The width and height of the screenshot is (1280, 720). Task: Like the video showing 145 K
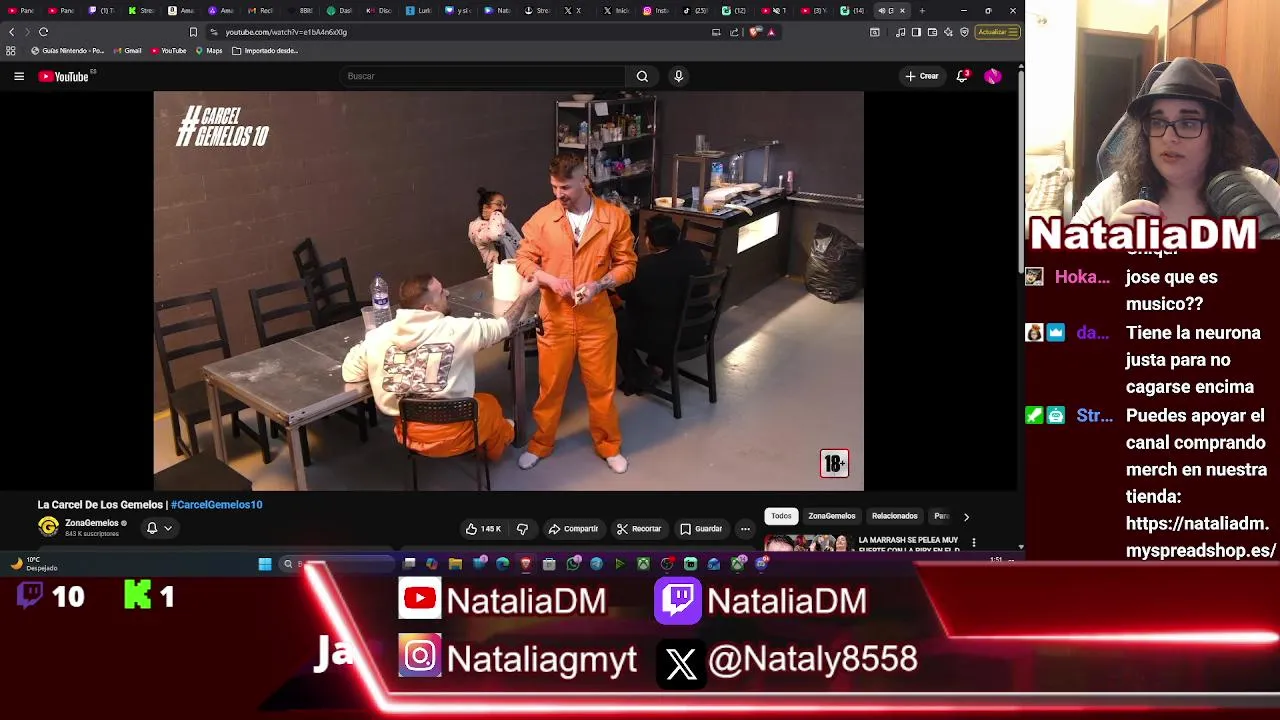tap(483, 529)
